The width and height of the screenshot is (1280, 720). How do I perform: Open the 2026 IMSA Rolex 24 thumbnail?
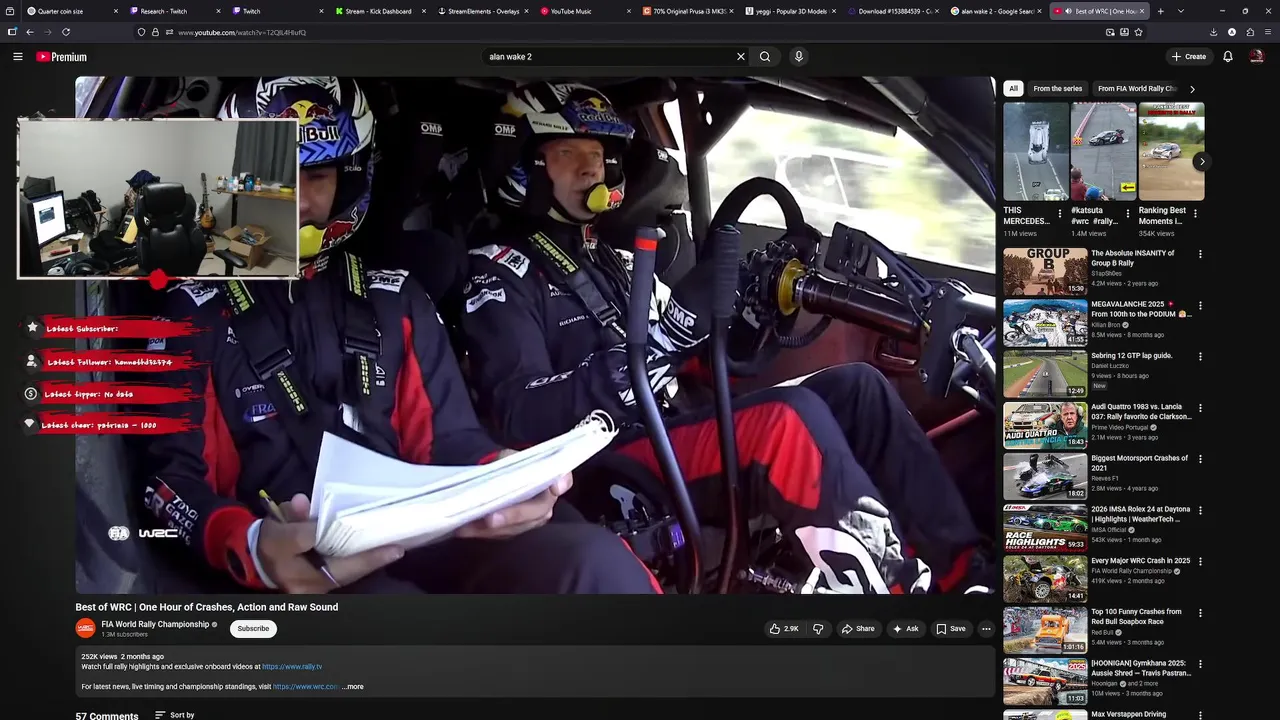(x=1045, y=527)
